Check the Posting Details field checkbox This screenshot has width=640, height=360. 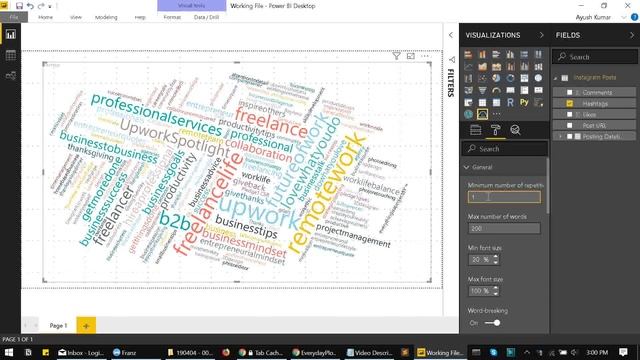tap(570, 137)
